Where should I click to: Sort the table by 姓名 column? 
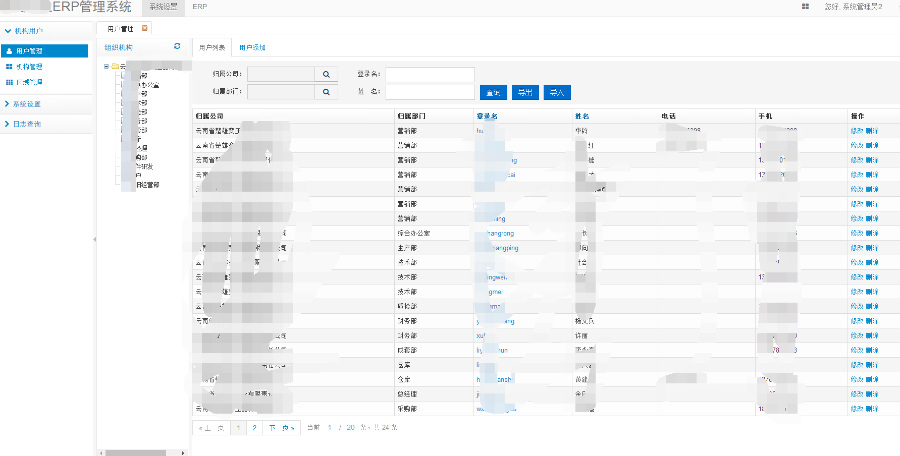[583, 116]
